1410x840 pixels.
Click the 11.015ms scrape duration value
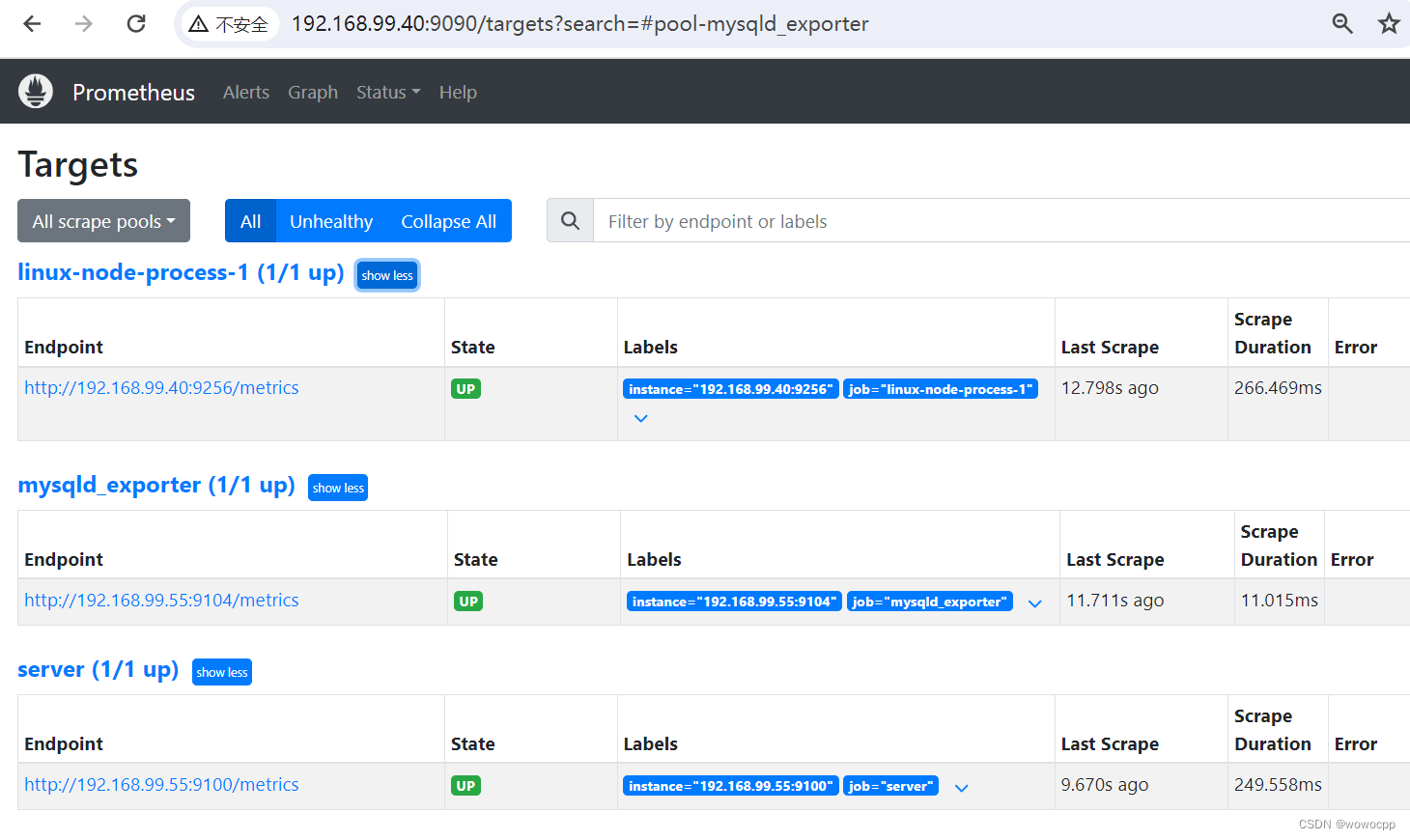1280,600
